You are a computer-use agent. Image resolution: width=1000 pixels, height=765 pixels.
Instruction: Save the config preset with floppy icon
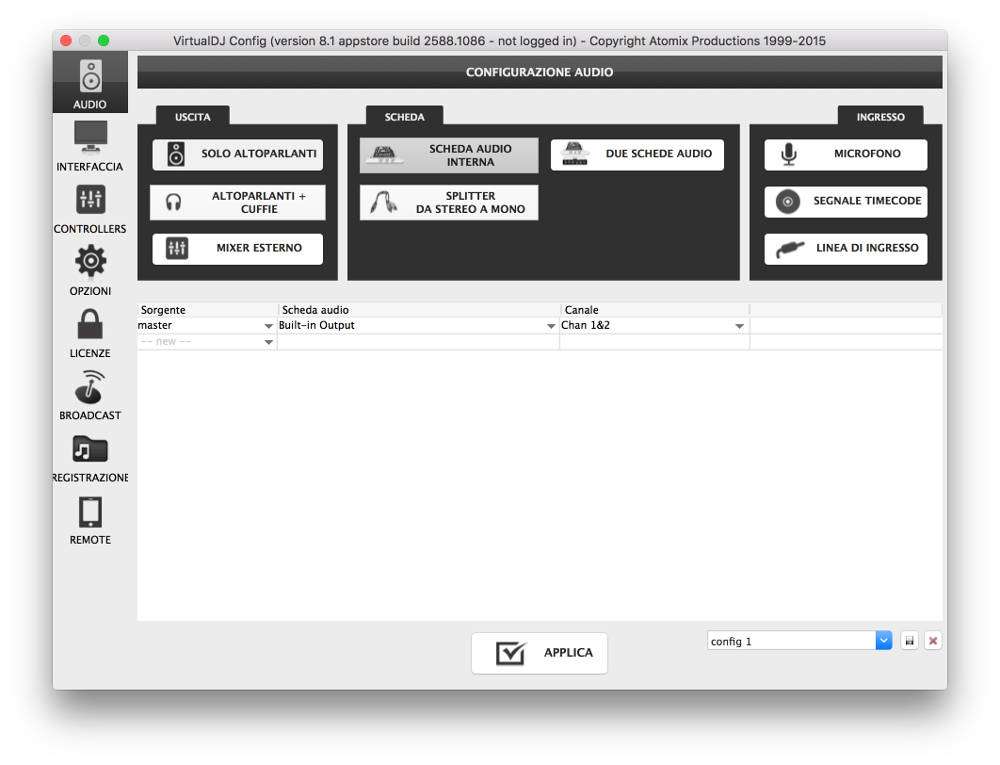pos(909,641)
